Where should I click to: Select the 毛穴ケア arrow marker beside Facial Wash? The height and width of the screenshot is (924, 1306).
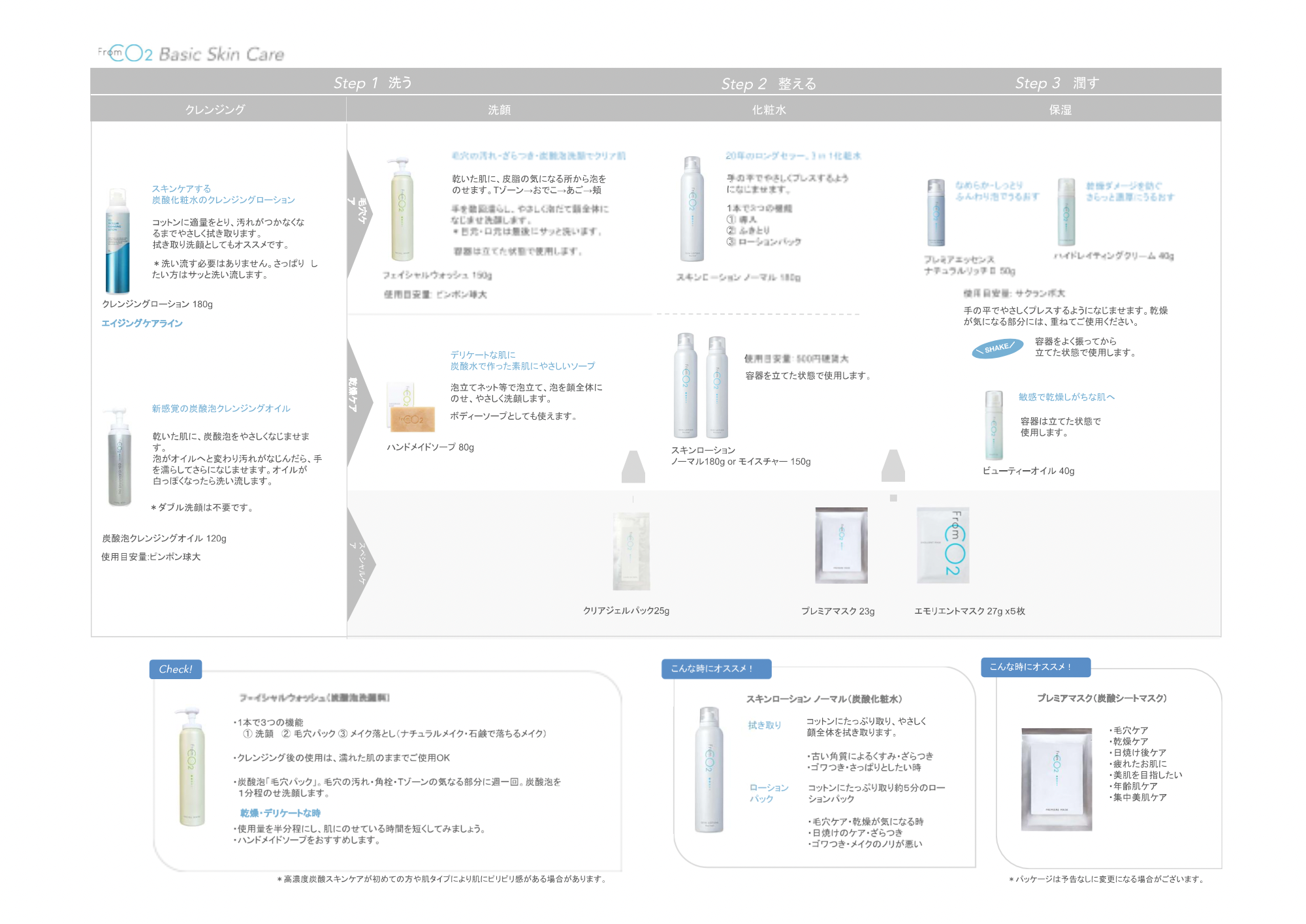coord(360,213)
